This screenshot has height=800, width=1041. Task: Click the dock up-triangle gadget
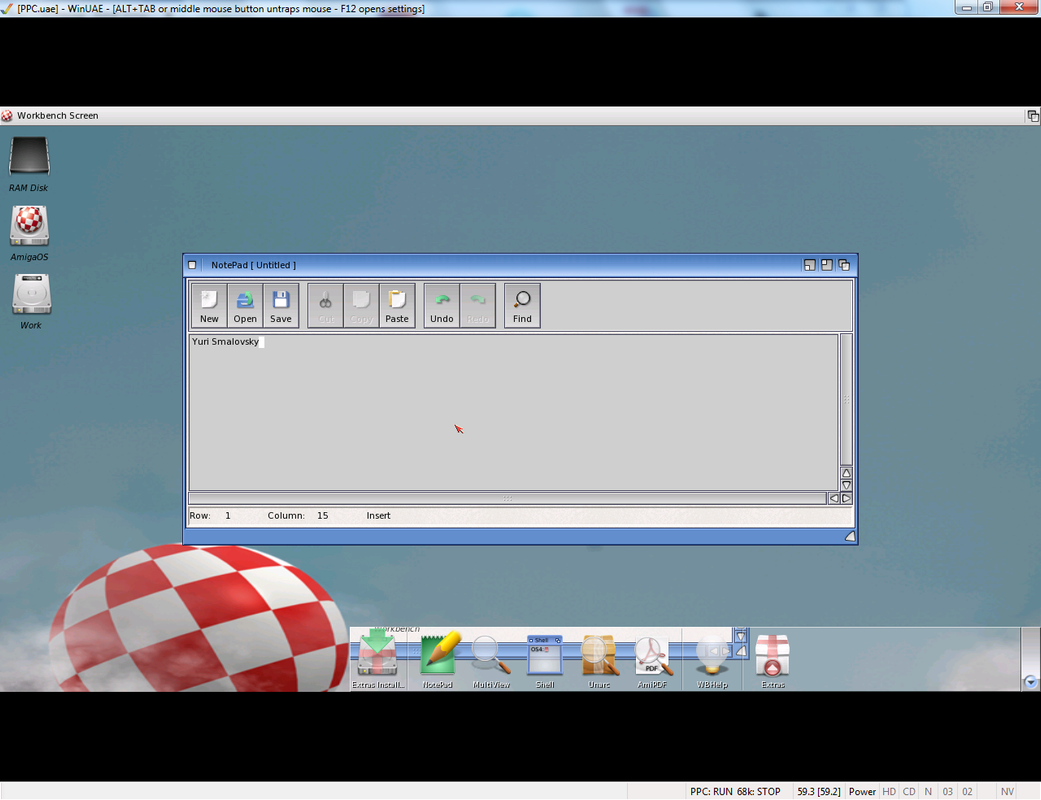click(x=741, y=651)
